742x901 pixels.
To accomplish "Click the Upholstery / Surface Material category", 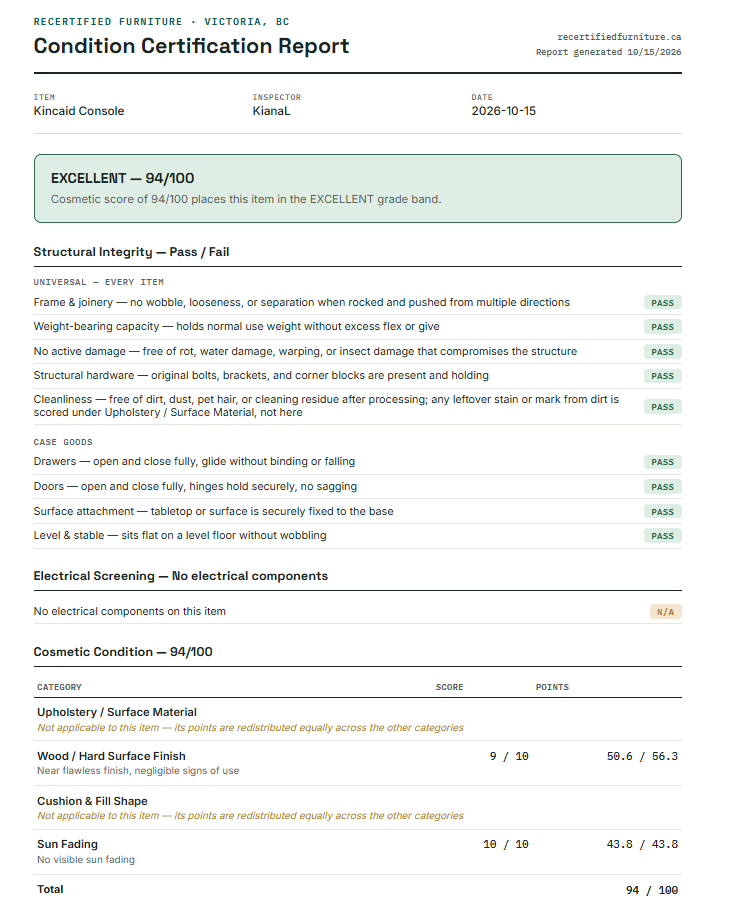I will [117, 712].
